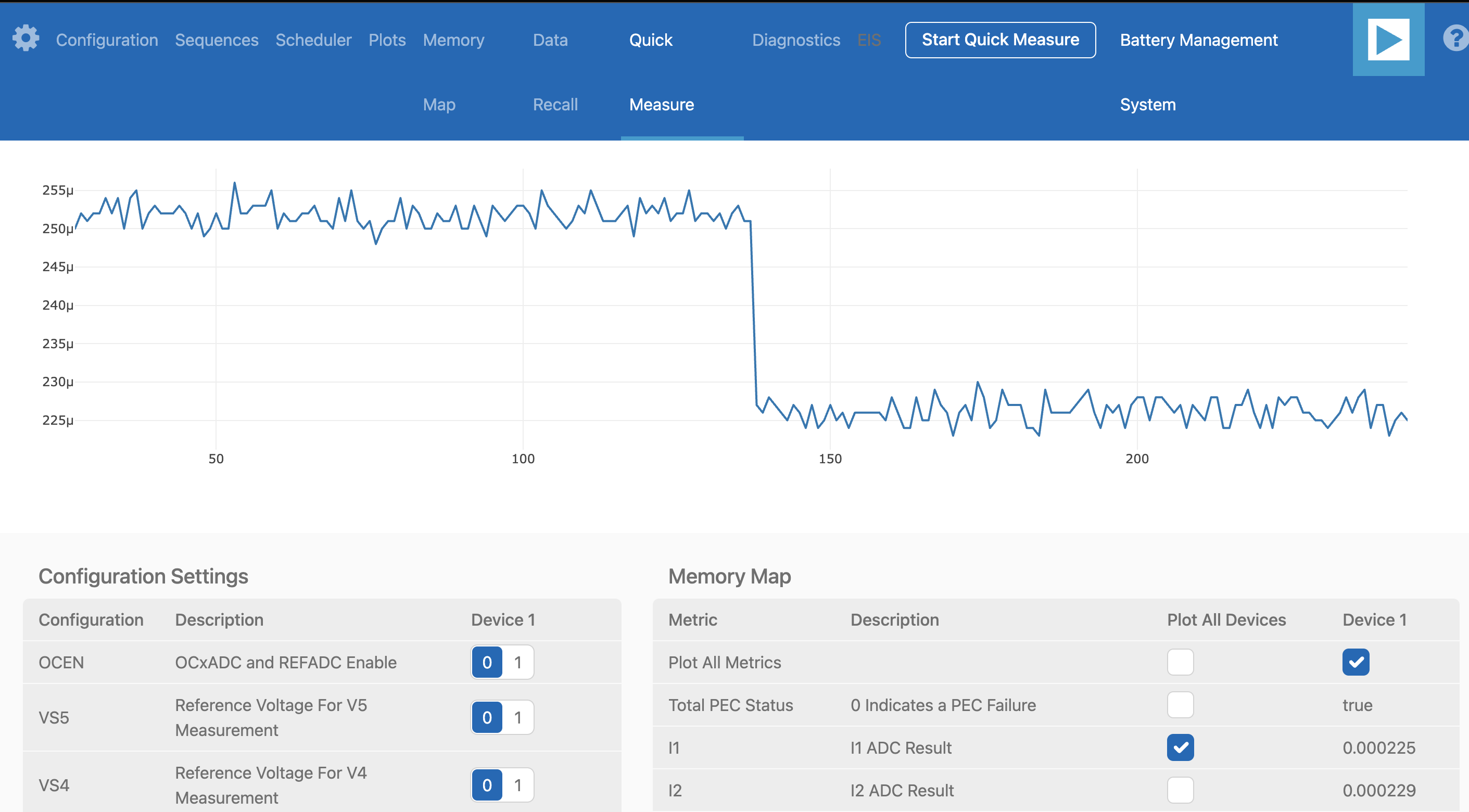Open the Plots tab
Screen dimensions: 1469x812
[x=387, y=40]
